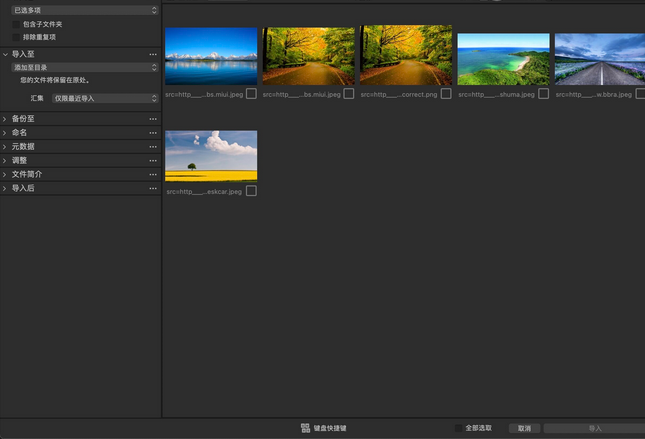This screenshot has width=645, height=439.
Task: Expand the 文件简介 section chevron
Action: click(5, 174)
